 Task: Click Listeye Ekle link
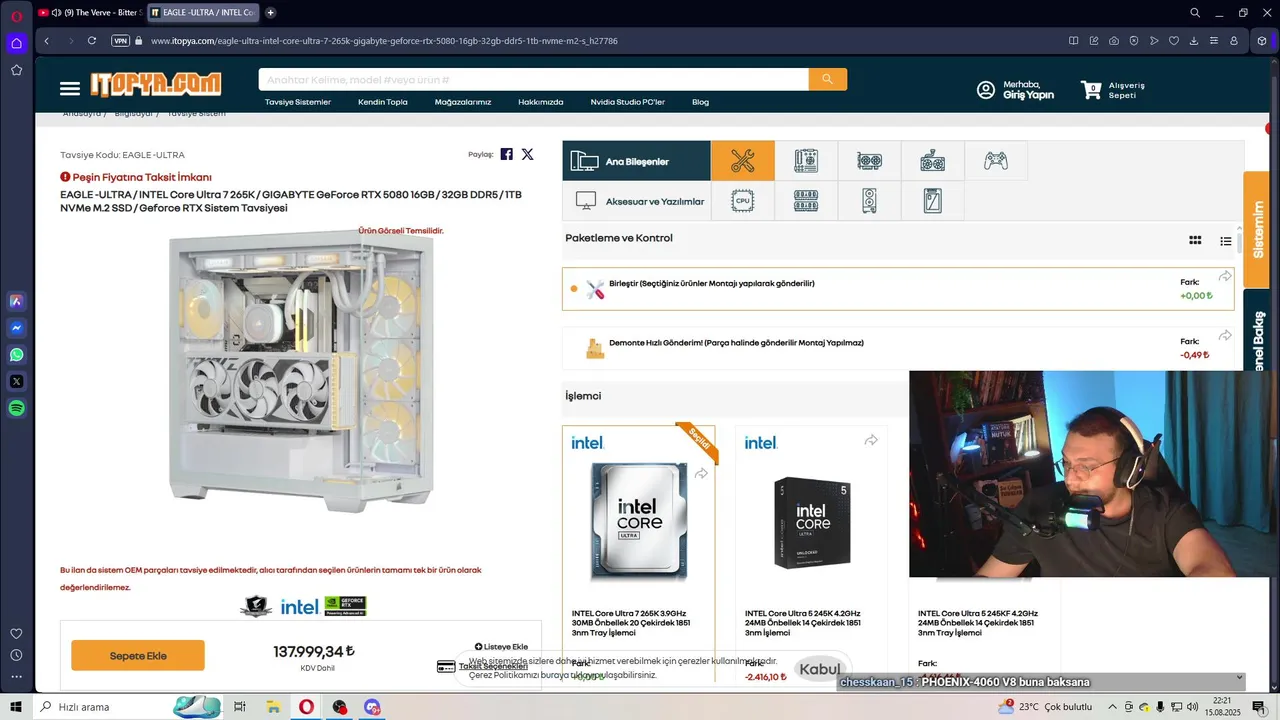501,647
